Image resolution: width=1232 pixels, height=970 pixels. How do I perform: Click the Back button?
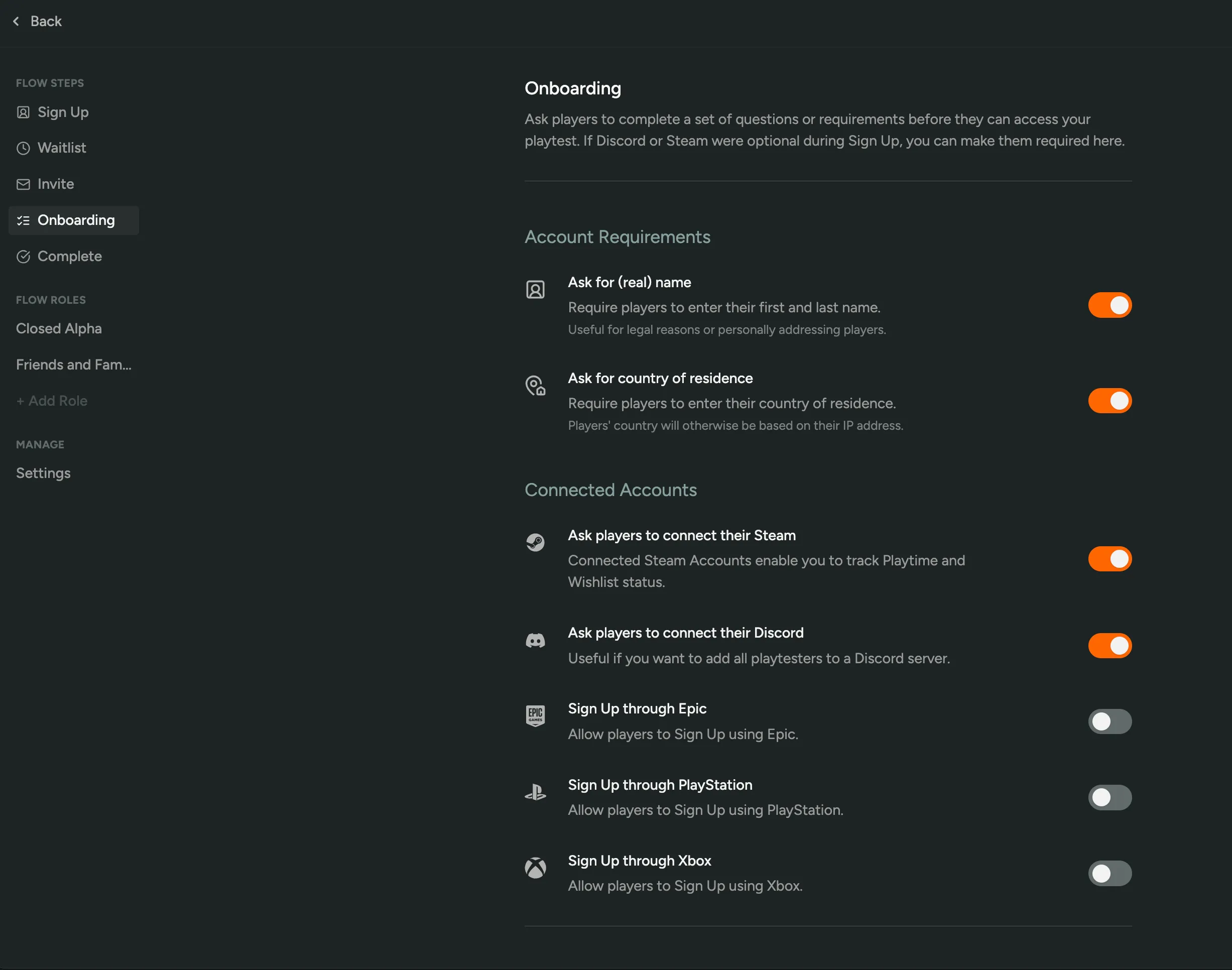tap(36, 21)
